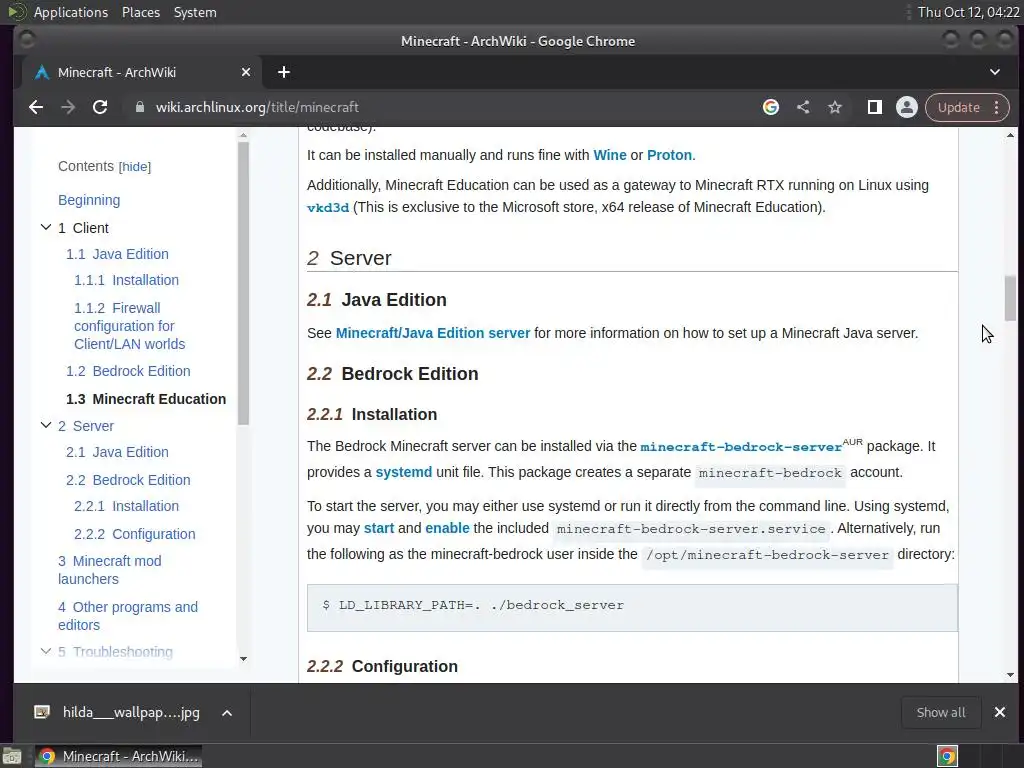Open the Places menu
The width and height of the screenshot is (1024, 768).
point(140,12)
